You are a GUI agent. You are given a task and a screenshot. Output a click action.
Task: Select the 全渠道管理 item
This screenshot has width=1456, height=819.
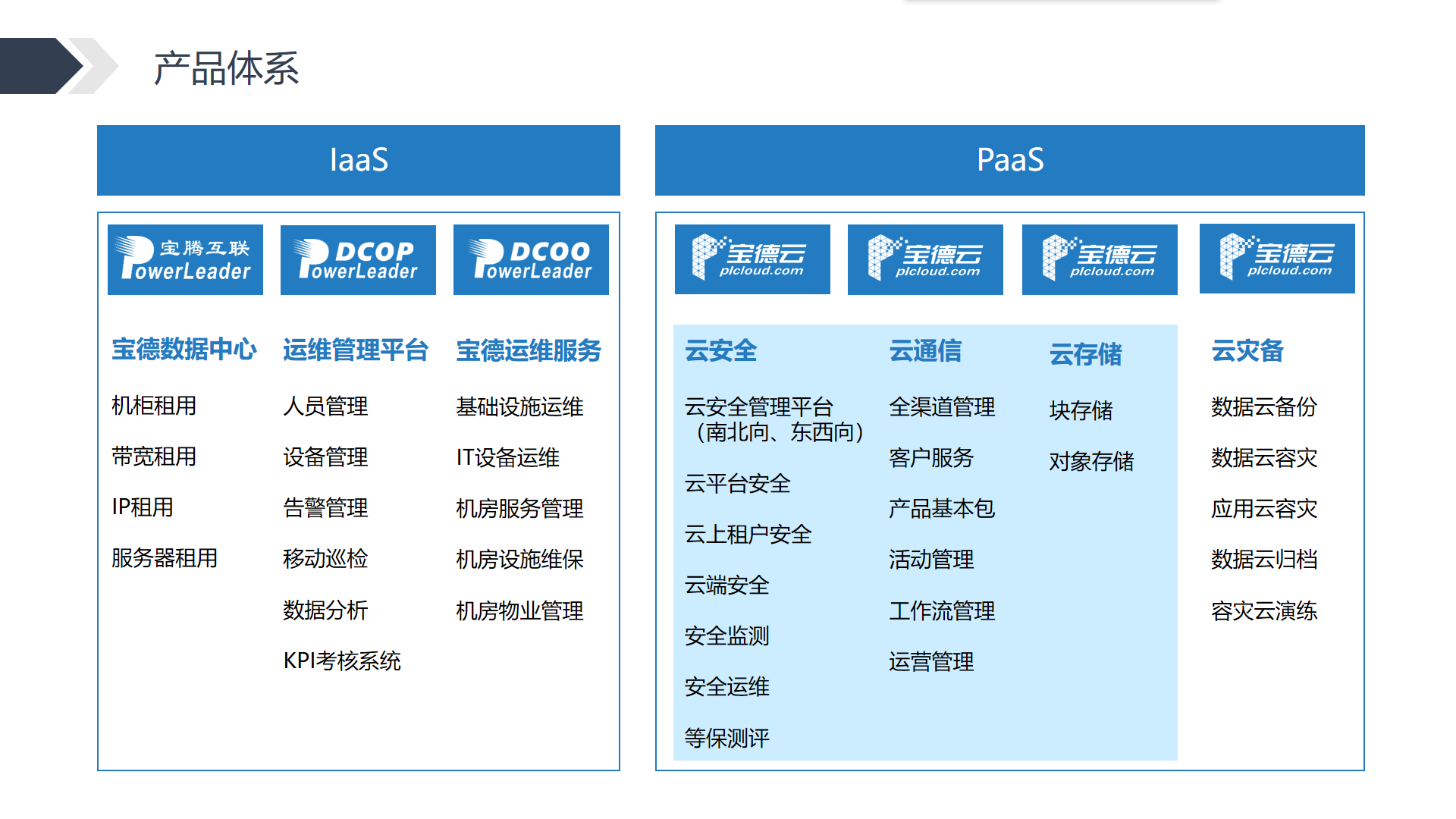point(942,407)
